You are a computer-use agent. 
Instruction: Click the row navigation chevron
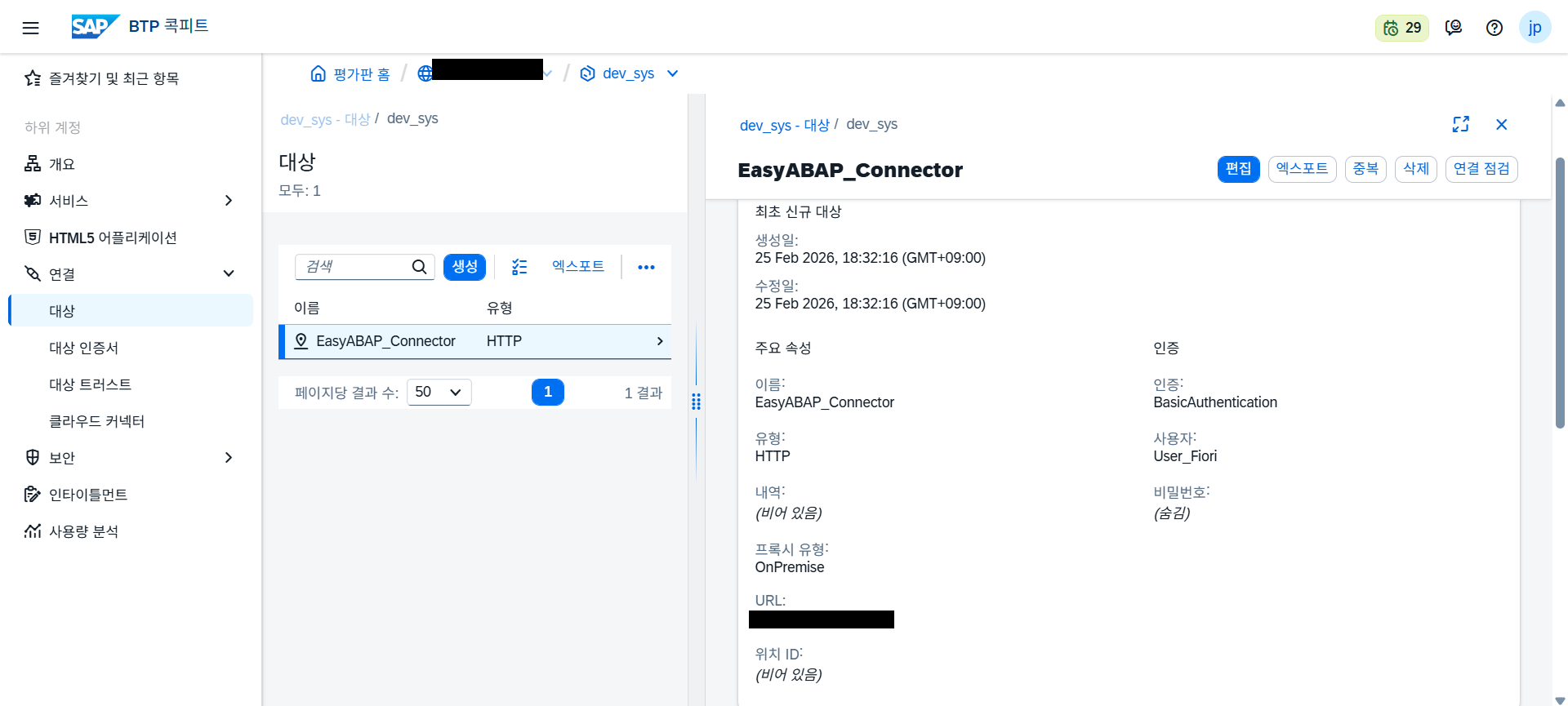click(x=660, y=341)
